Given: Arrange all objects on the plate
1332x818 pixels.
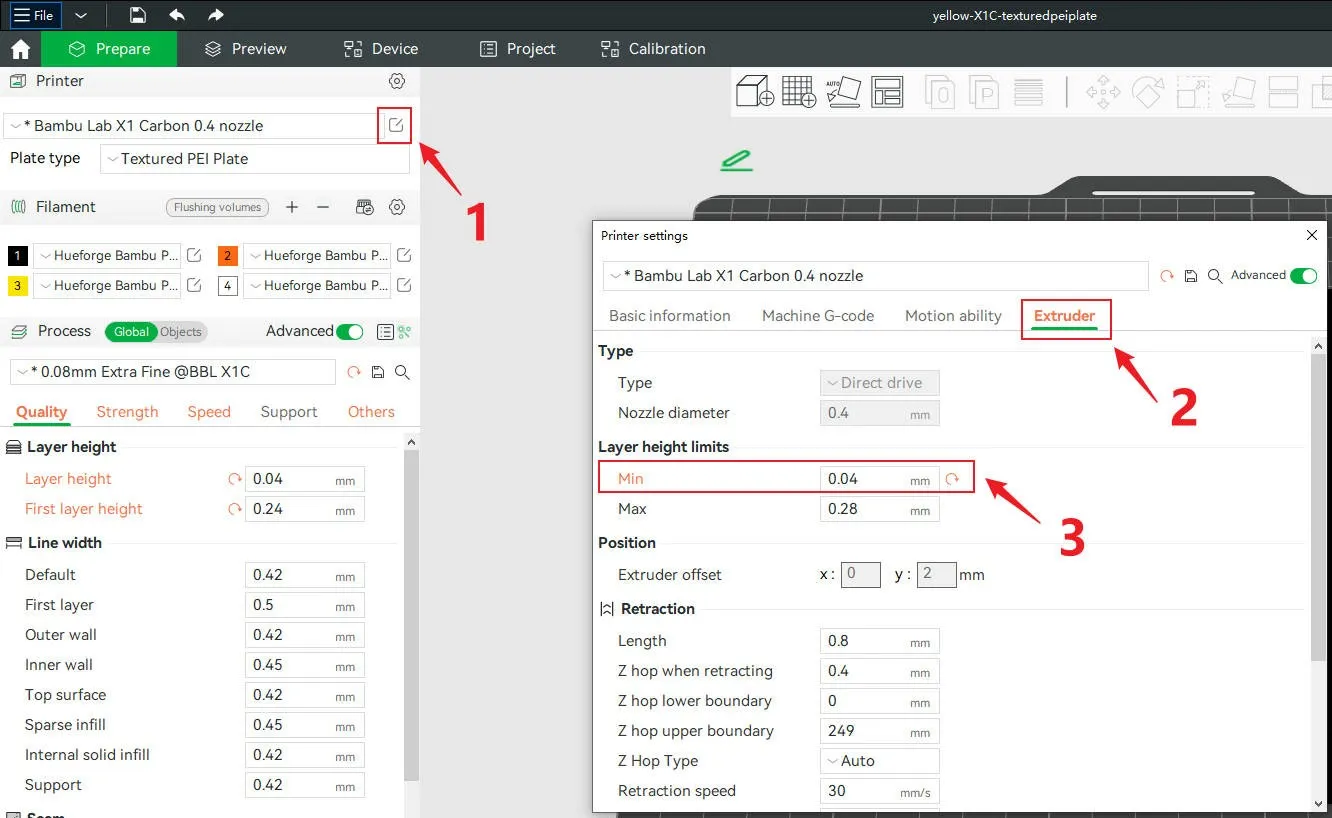Looking at the screenshot, I should (x=887, y=91).
